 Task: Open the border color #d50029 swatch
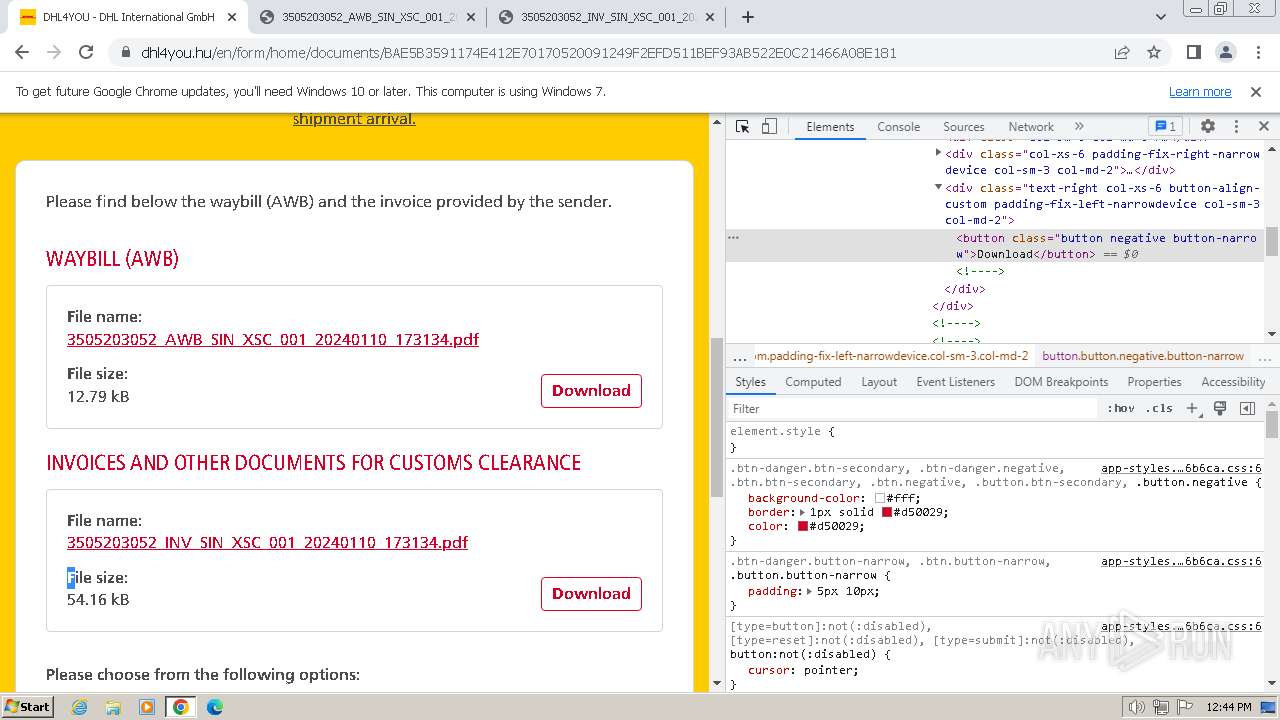pos(887,512)
